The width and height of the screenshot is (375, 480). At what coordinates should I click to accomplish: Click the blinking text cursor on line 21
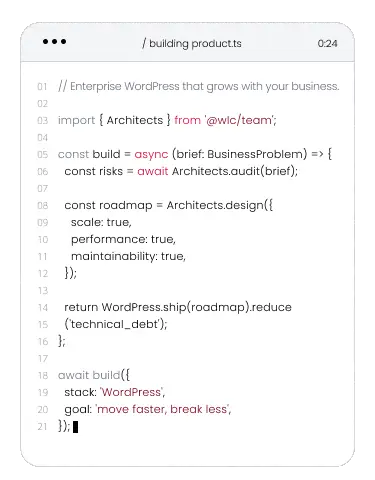click(x=75, y=427)
